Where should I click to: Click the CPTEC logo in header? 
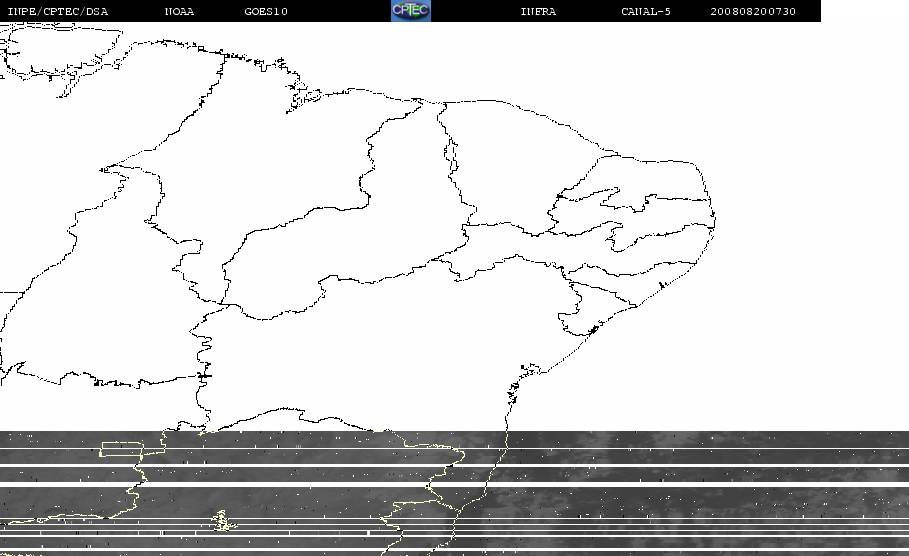coord(411,10)
